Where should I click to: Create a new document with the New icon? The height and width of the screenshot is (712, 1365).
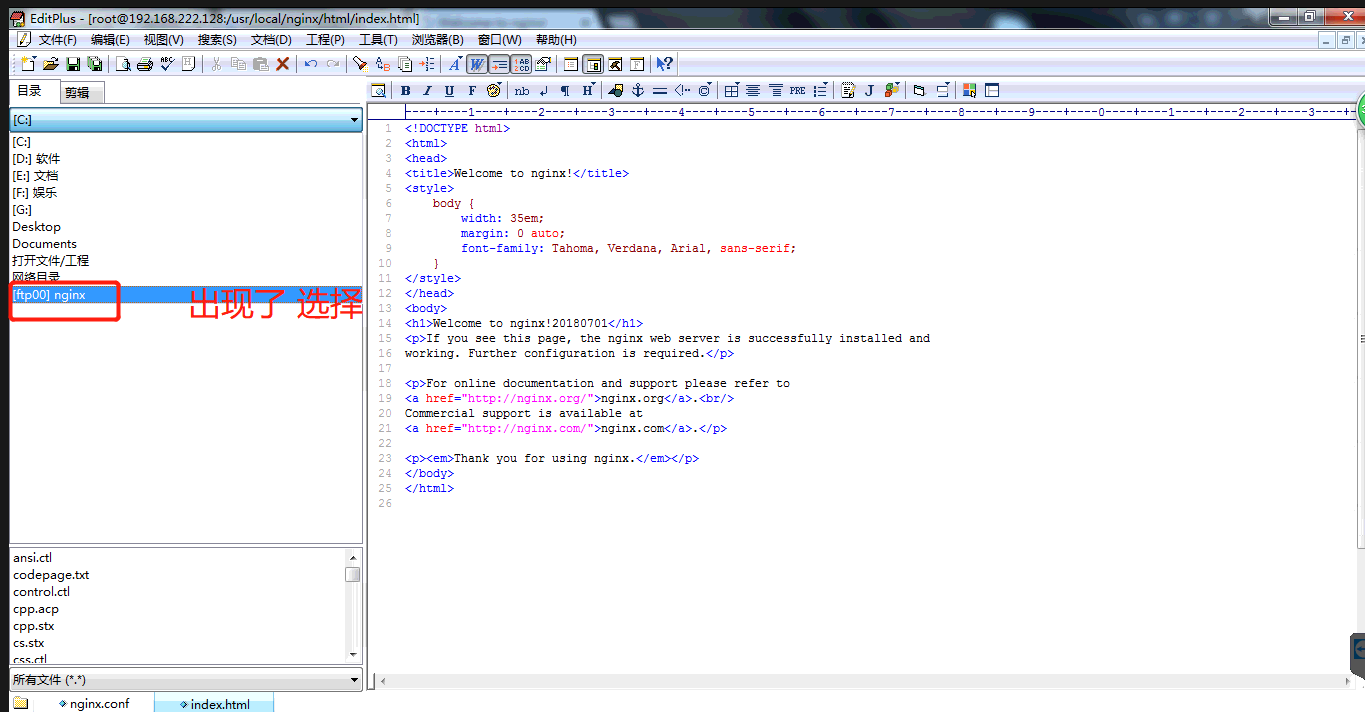click(x=28, y=64)
